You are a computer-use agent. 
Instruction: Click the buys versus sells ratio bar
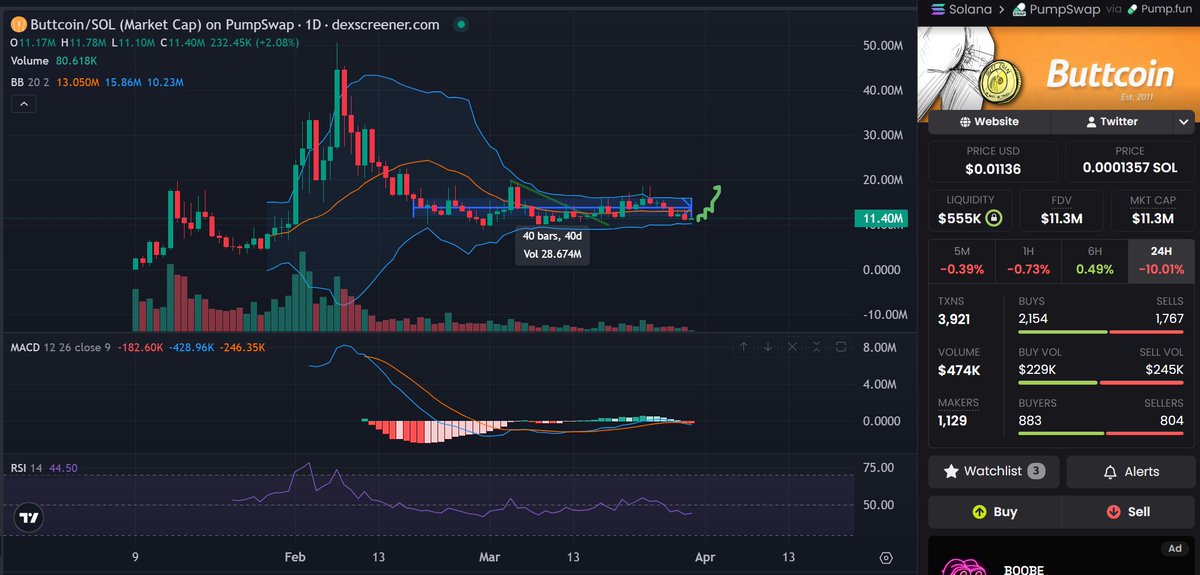(x=1101, y=332)
